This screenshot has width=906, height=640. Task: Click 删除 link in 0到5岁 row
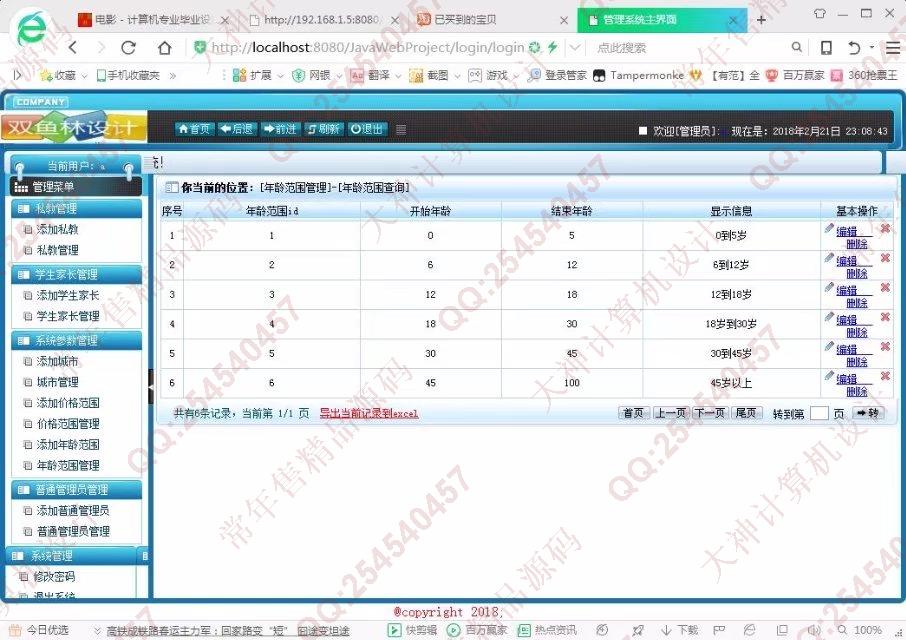point(857,244)
